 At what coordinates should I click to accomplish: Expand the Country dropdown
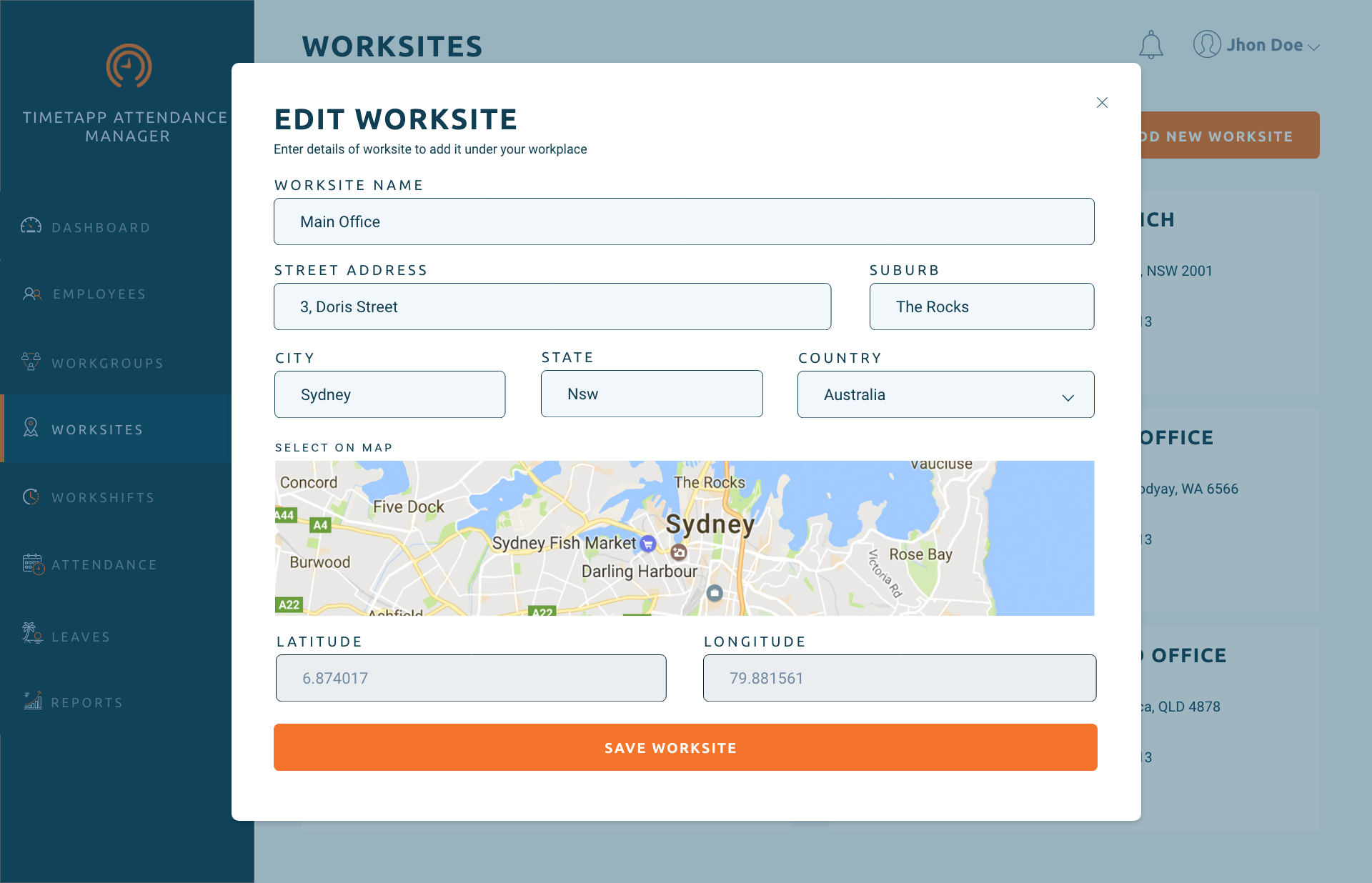coord(945,394)
